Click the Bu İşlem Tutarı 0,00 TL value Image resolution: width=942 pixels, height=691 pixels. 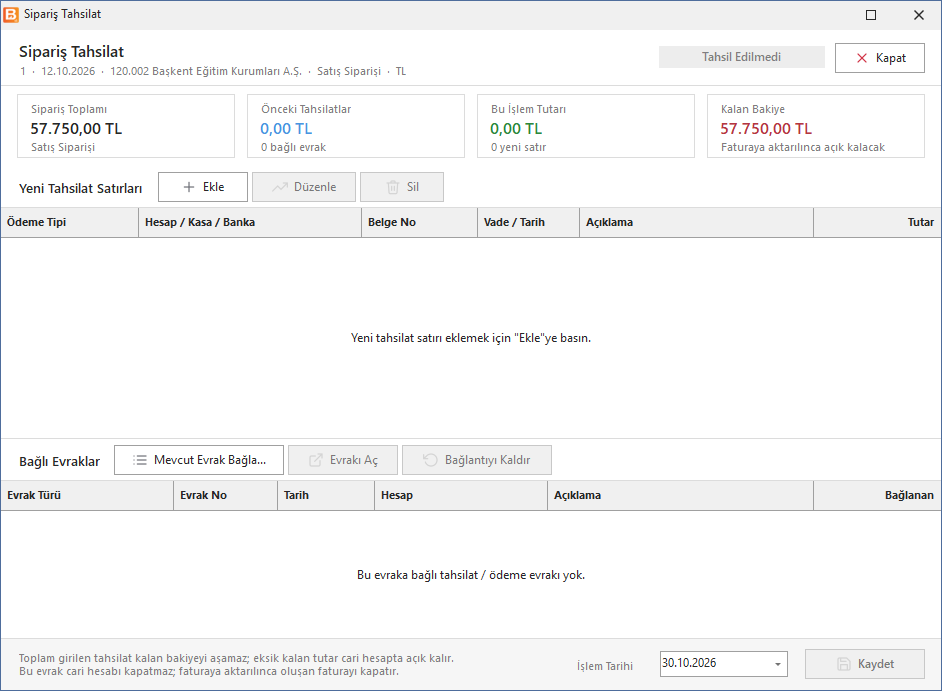point(516,129)
